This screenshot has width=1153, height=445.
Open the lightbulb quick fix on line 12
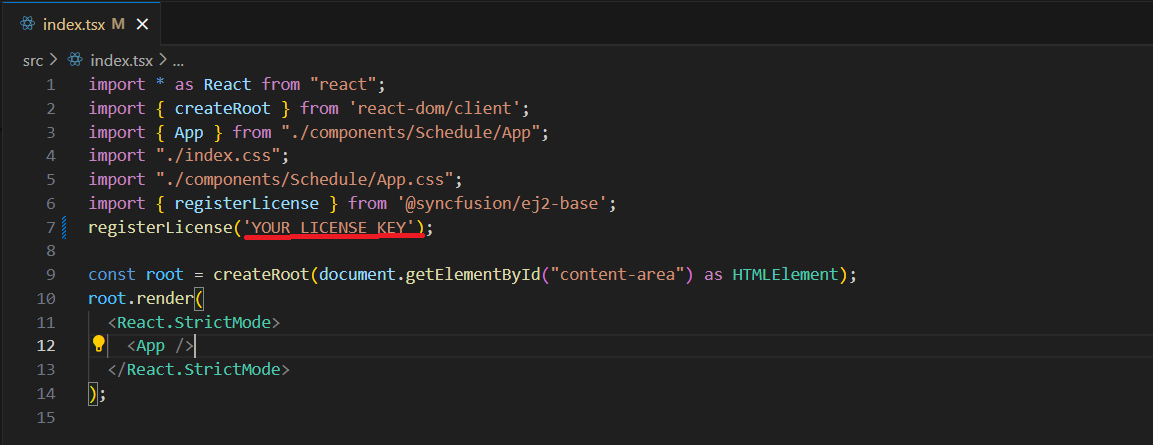coord(99,344)
